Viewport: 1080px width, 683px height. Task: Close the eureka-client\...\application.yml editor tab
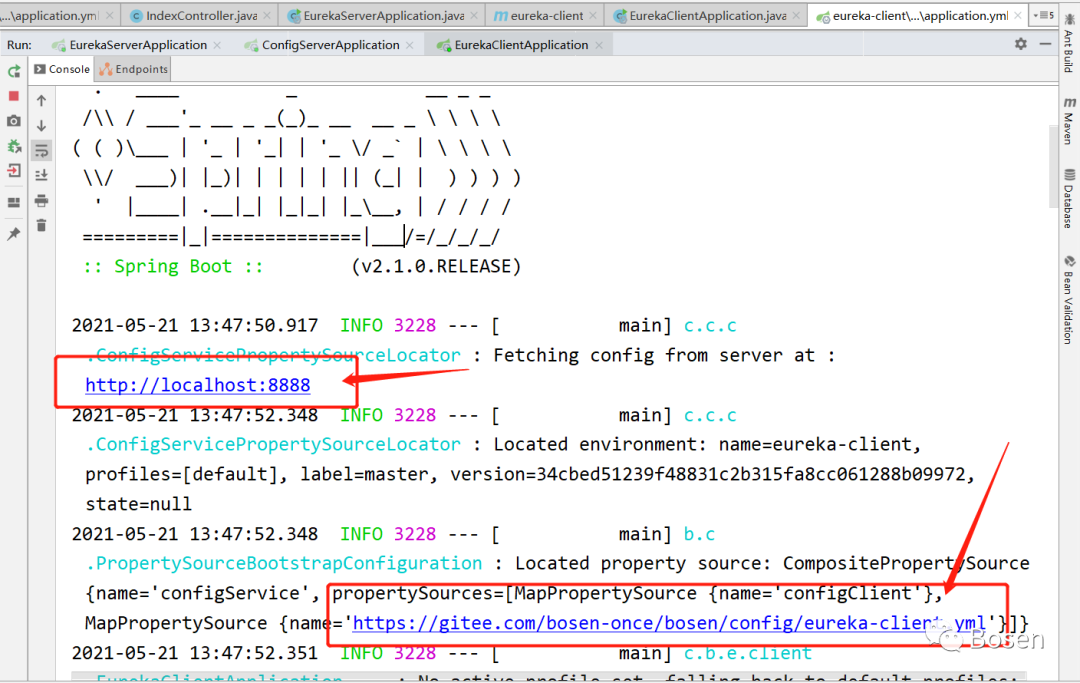[1018, 15]
